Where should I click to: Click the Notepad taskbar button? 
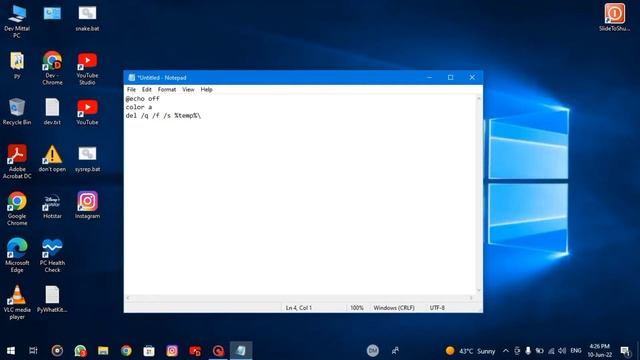pyautogui.click(x=241, y=351)
